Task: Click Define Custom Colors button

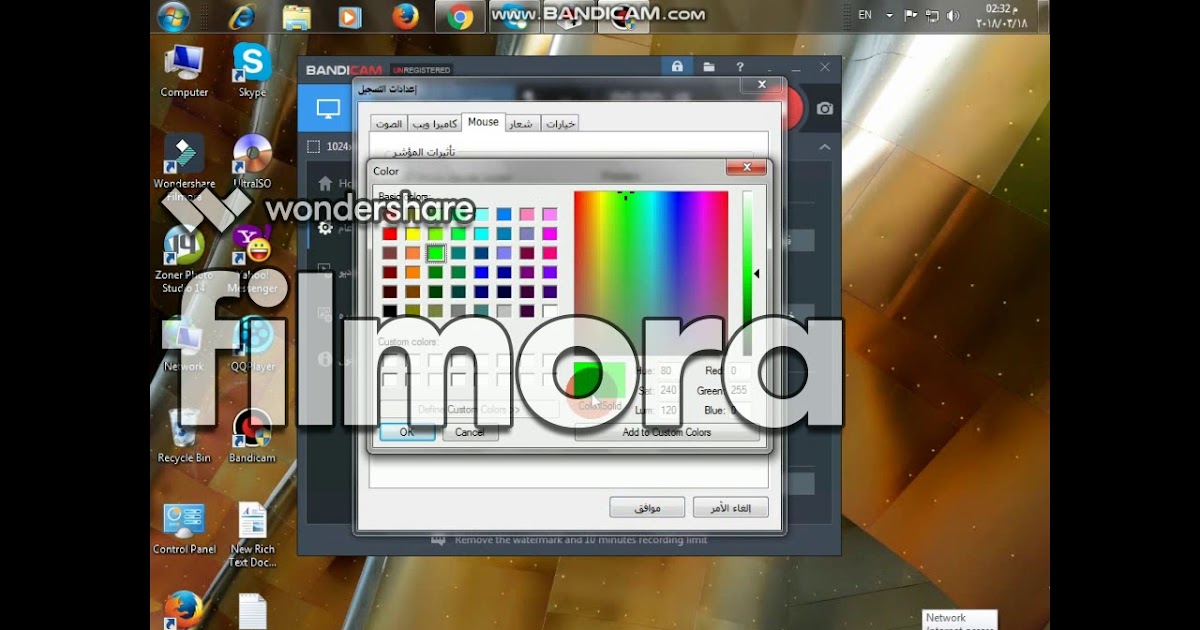Action: pos(469,410)
